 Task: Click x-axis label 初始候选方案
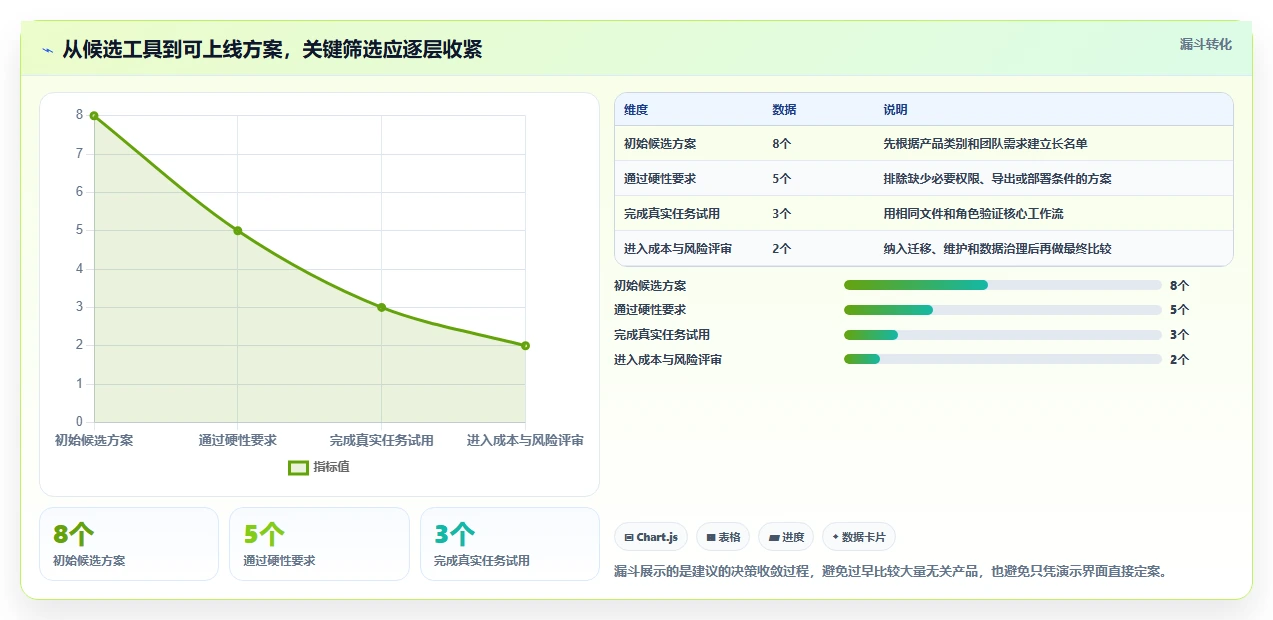[94, 440]
